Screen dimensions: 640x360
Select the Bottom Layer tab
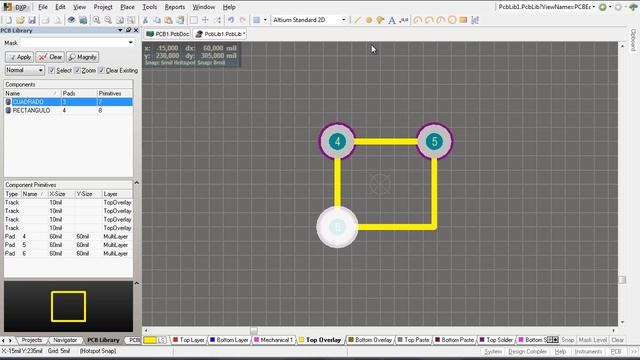229,340
